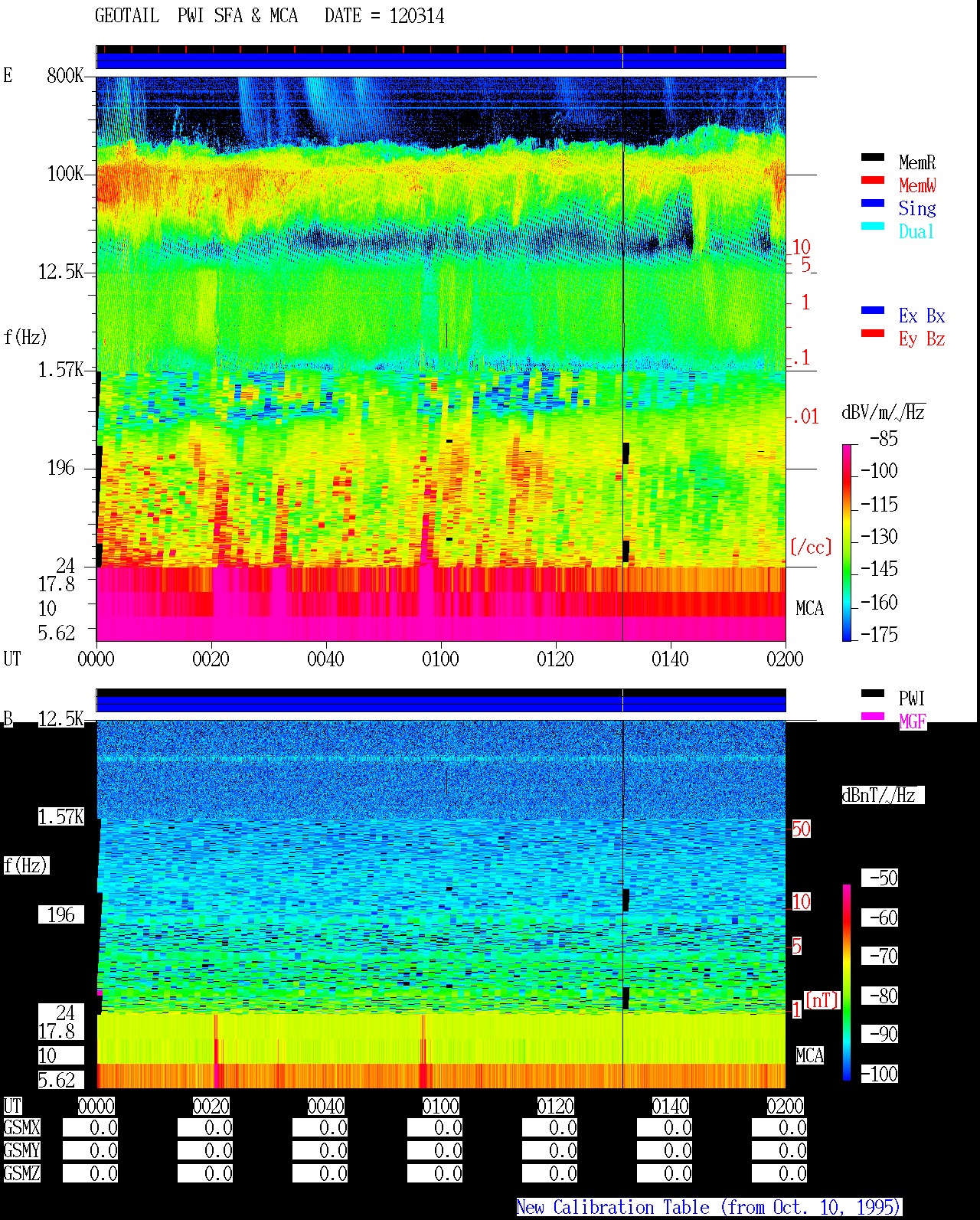Click the 'B' panel letter label

click(8, 718)
